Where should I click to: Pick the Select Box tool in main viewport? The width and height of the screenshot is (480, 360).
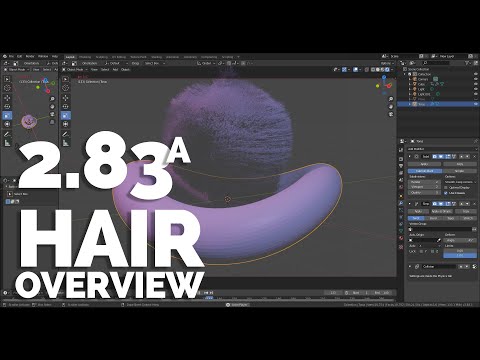[66, 79]
